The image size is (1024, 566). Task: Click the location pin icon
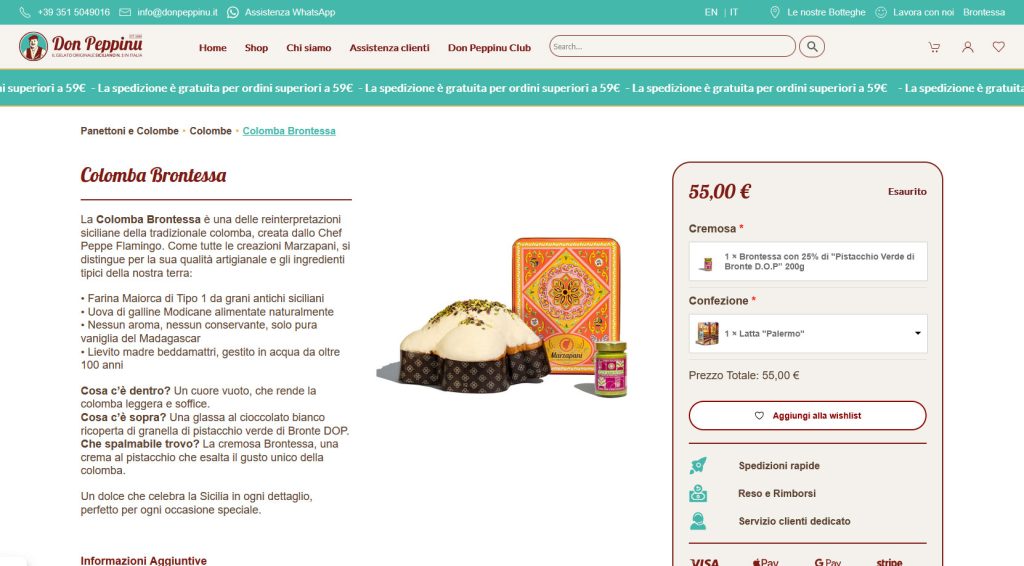coord(775,12)
